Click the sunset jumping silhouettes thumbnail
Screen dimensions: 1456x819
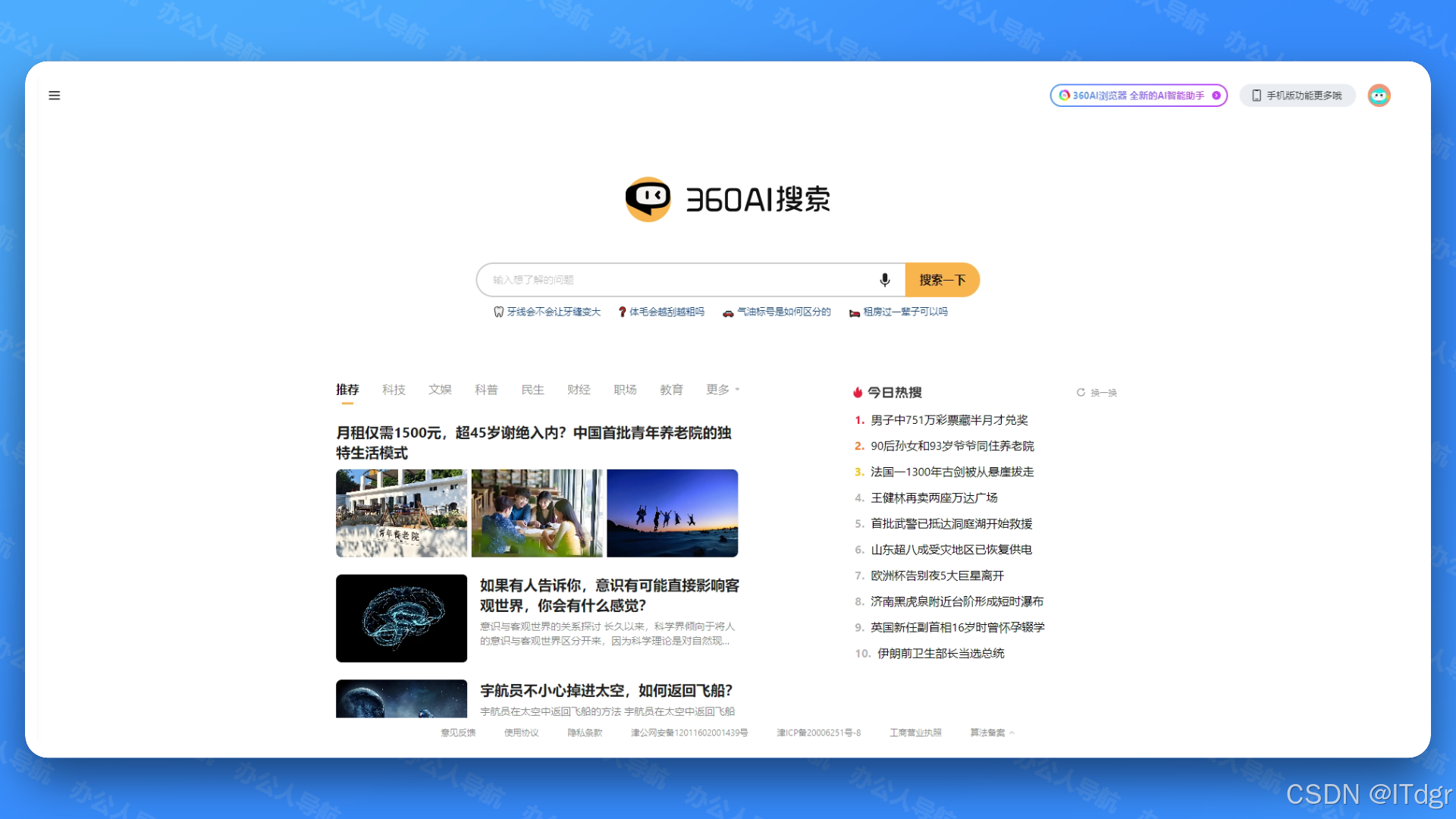tap(672, 513)
